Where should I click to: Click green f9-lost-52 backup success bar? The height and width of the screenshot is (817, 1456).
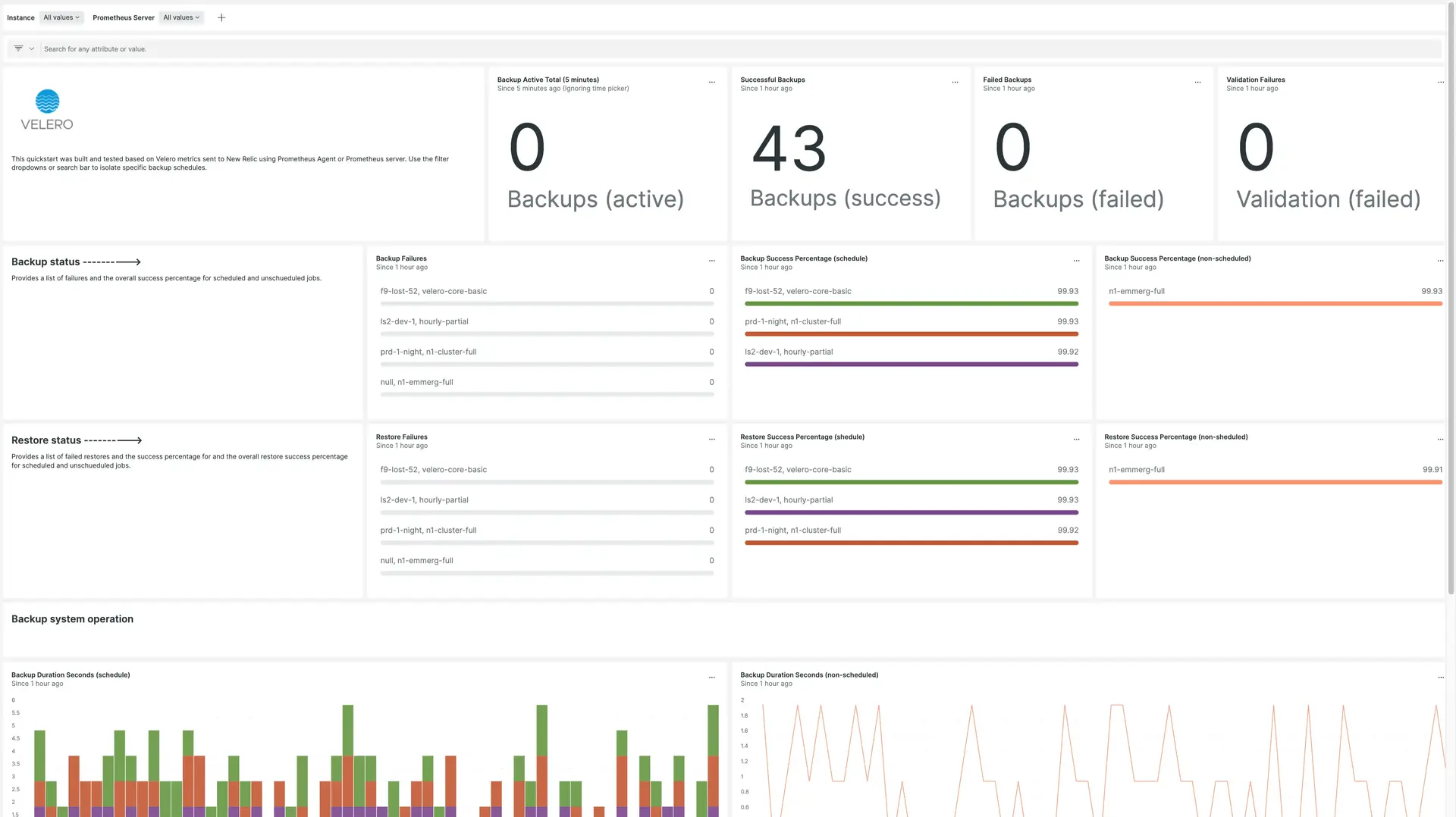click(911, 304)
